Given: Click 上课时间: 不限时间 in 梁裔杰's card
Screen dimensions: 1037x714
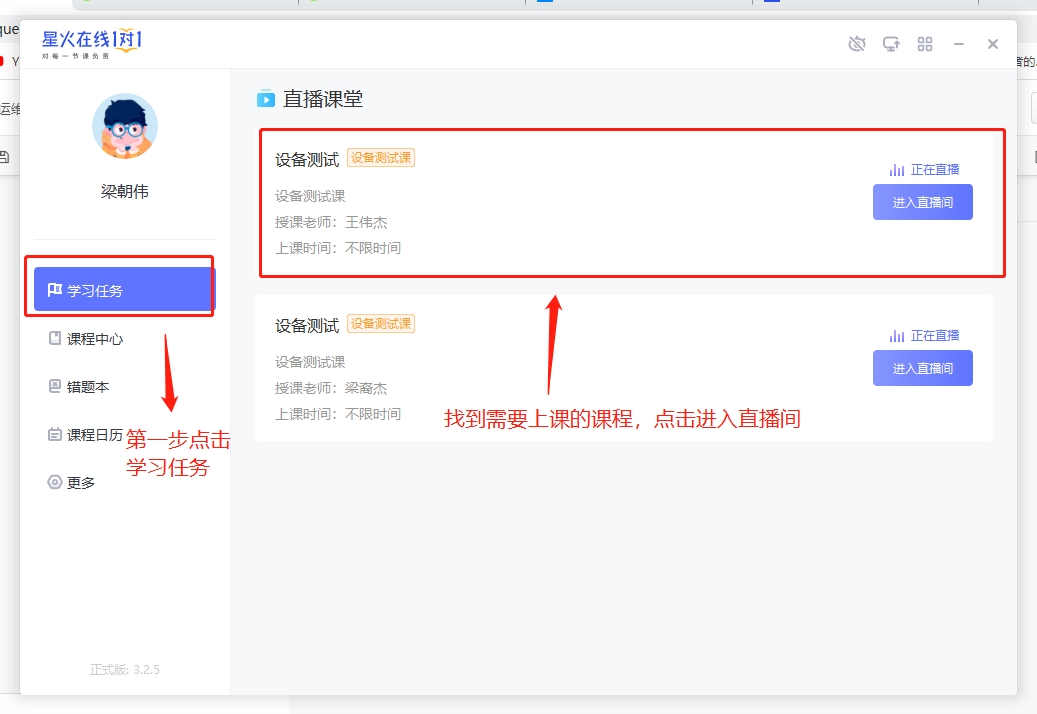Looking at the screenshot, I should (x=338, y=414).
